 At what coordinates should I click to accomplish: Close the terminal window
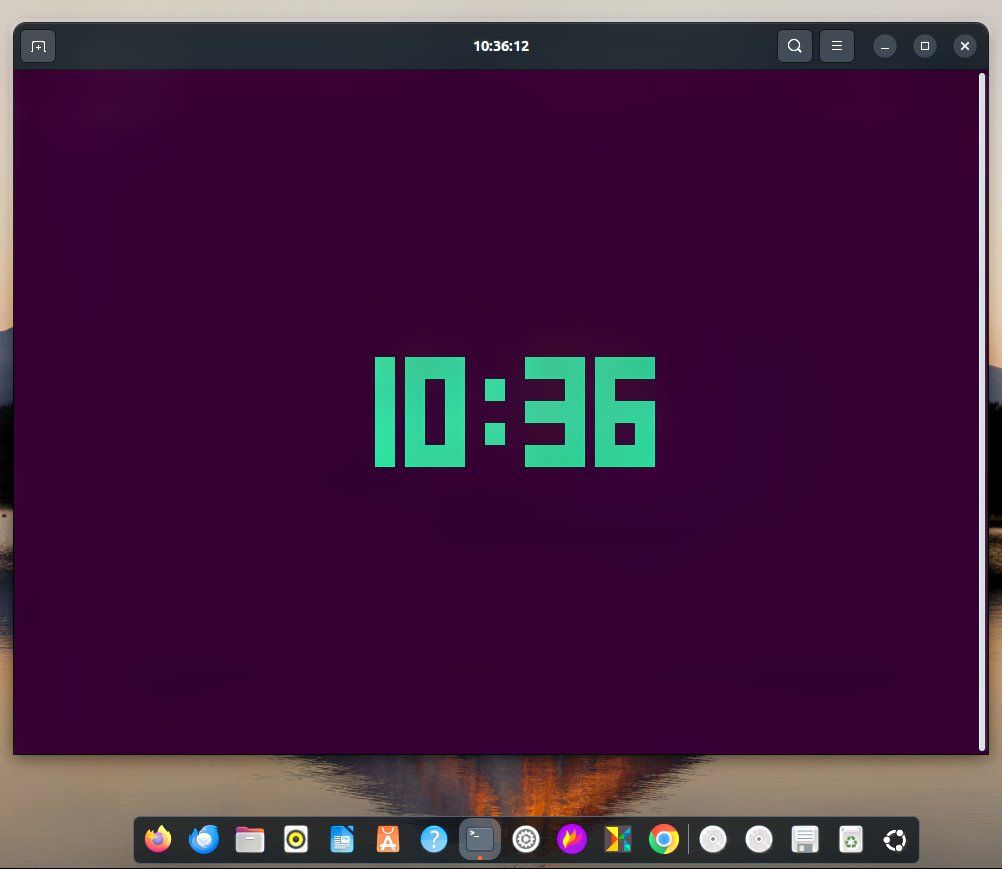point(965,46)
